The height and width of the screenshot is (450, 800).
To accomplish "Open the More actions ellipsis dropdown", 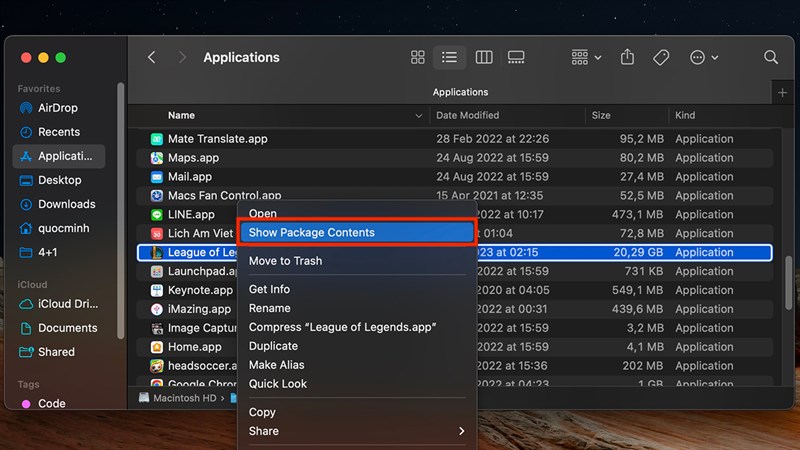I will point(704,57).
